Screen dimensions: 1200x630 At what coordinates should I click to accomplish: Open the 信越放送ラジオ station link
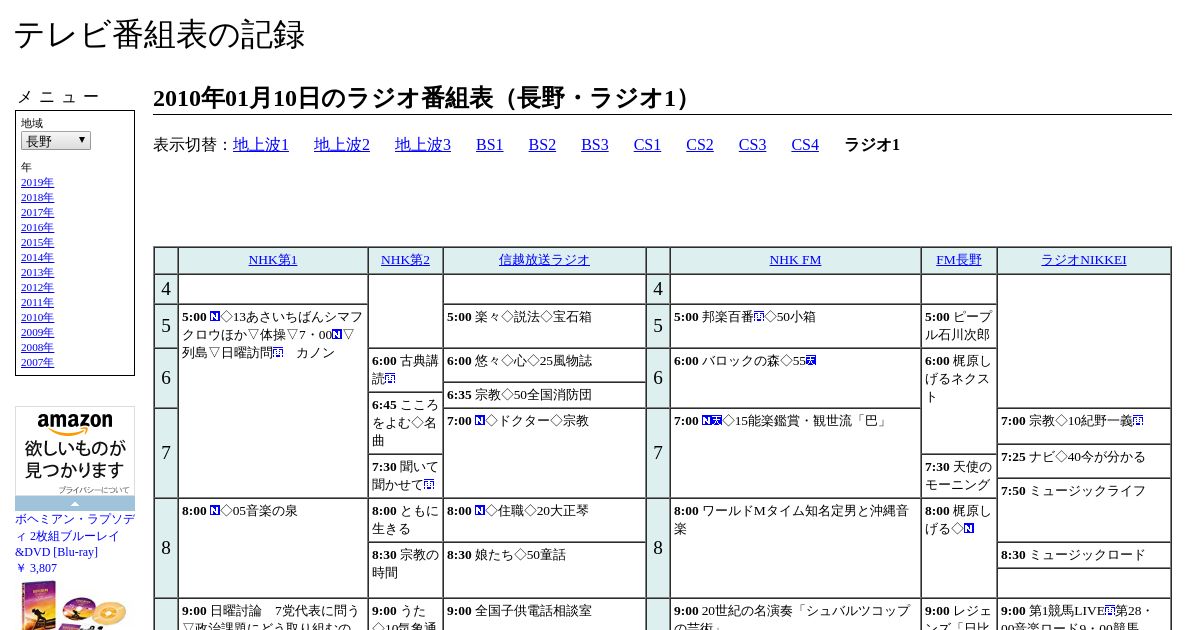tap(544, 260)
